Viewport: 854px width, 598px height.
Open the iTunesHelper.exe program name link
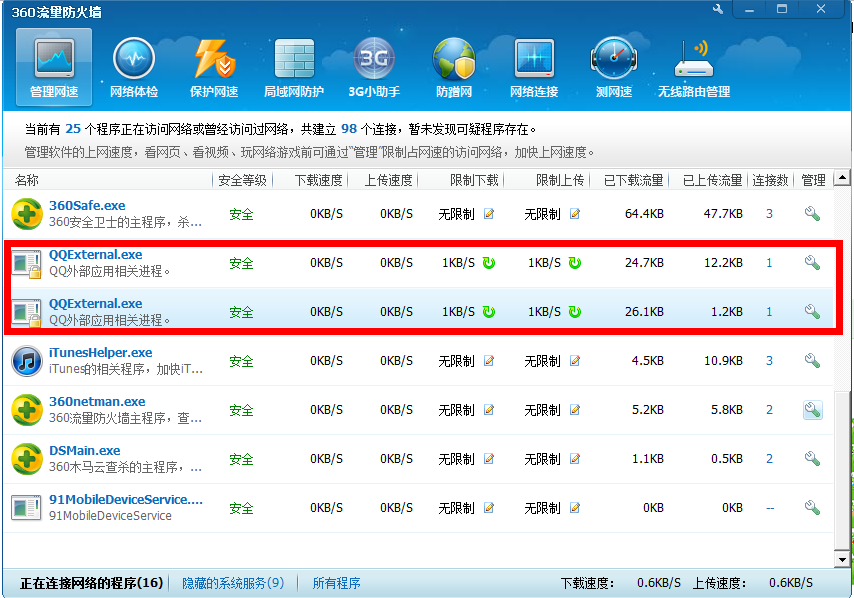[101, 352]
